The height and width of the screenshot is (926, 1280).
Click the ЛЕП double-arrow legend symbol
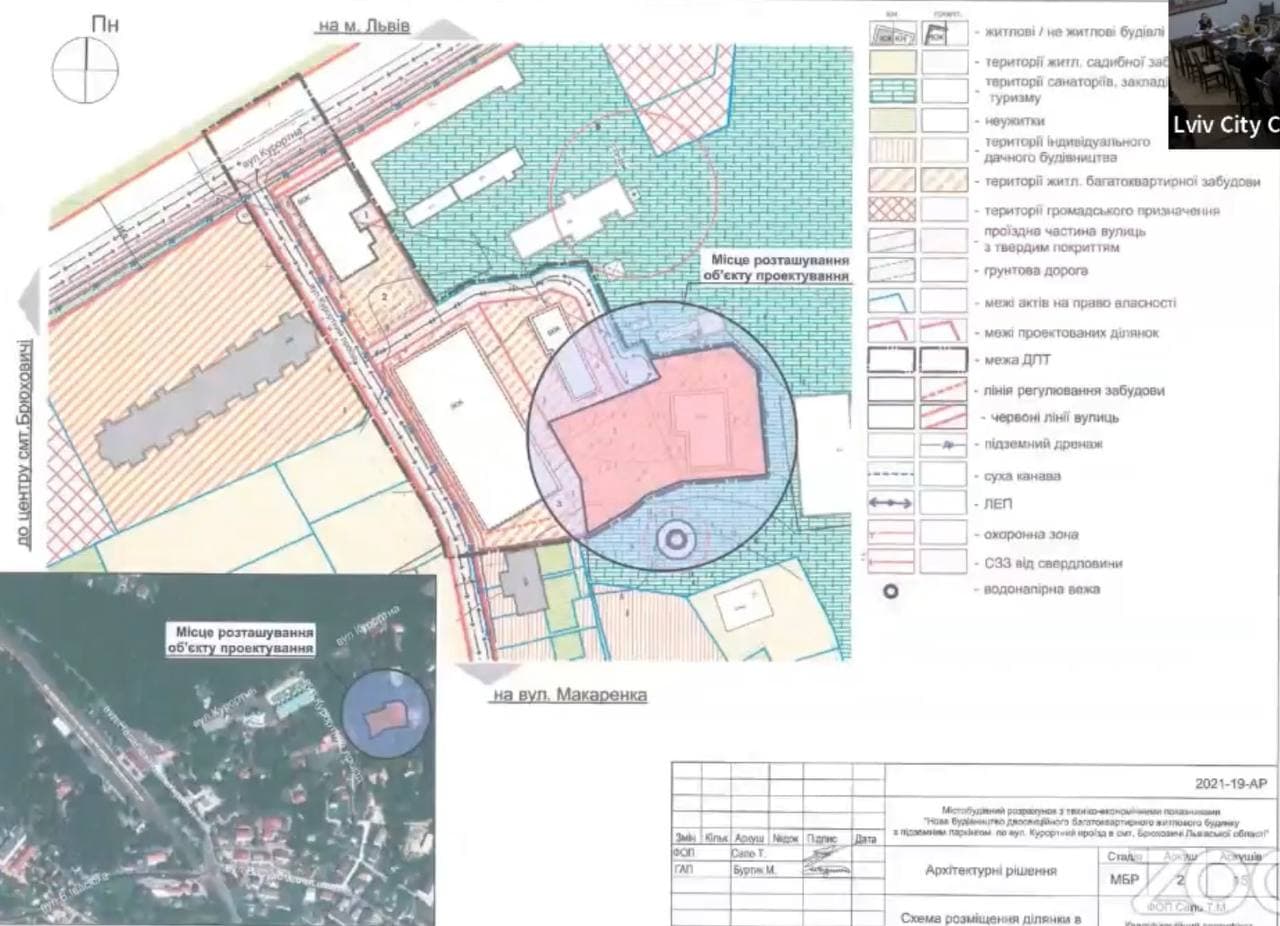(x=891, y=505)
